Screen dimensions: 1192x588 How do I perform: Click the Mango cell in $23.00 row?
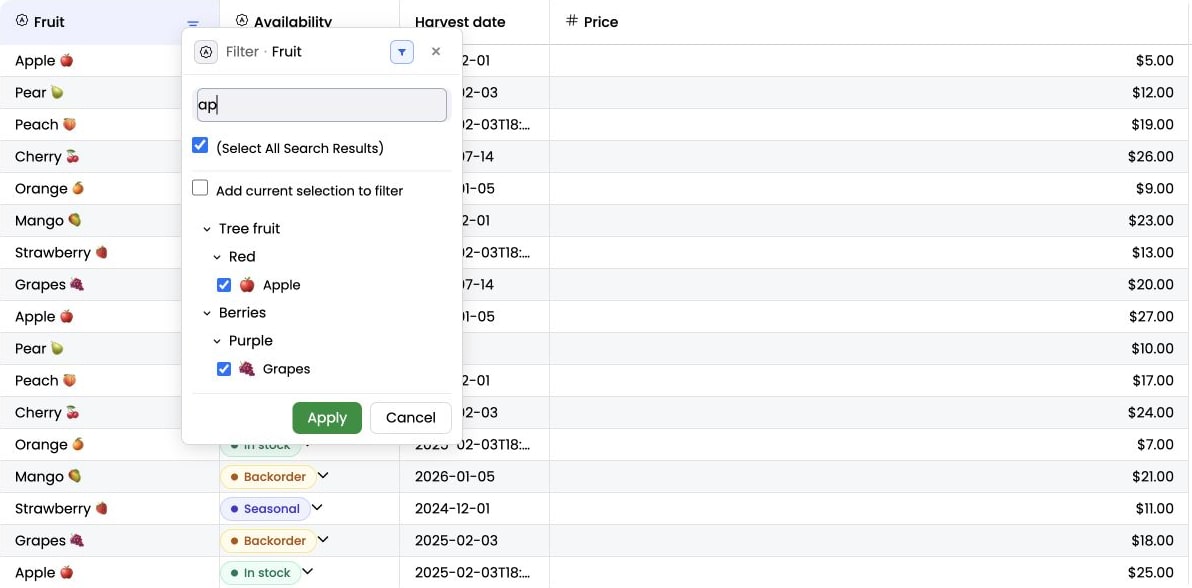(x=109, y=220)
